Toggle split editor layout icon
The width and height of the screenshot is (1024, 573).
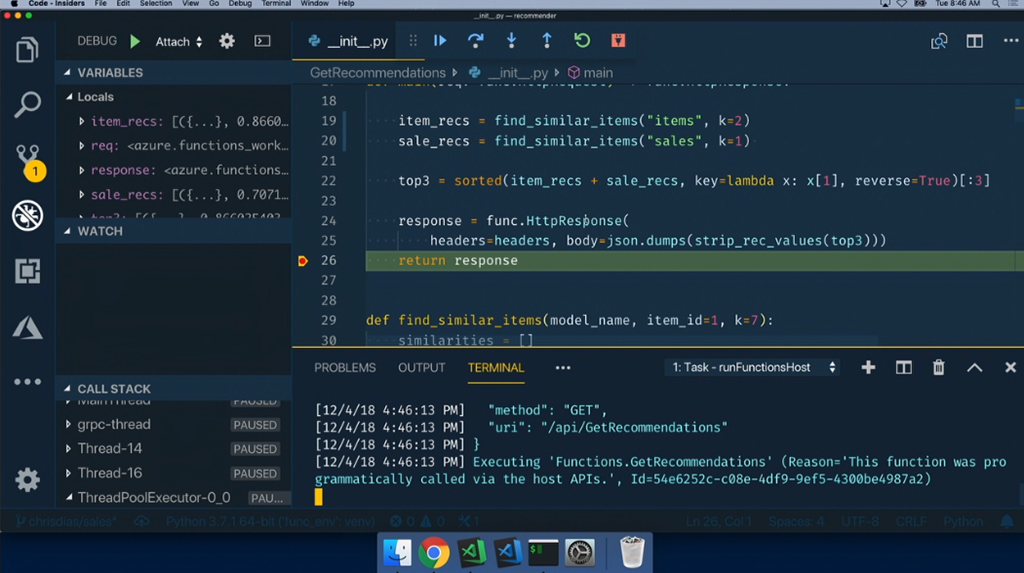tap(974, 41)
